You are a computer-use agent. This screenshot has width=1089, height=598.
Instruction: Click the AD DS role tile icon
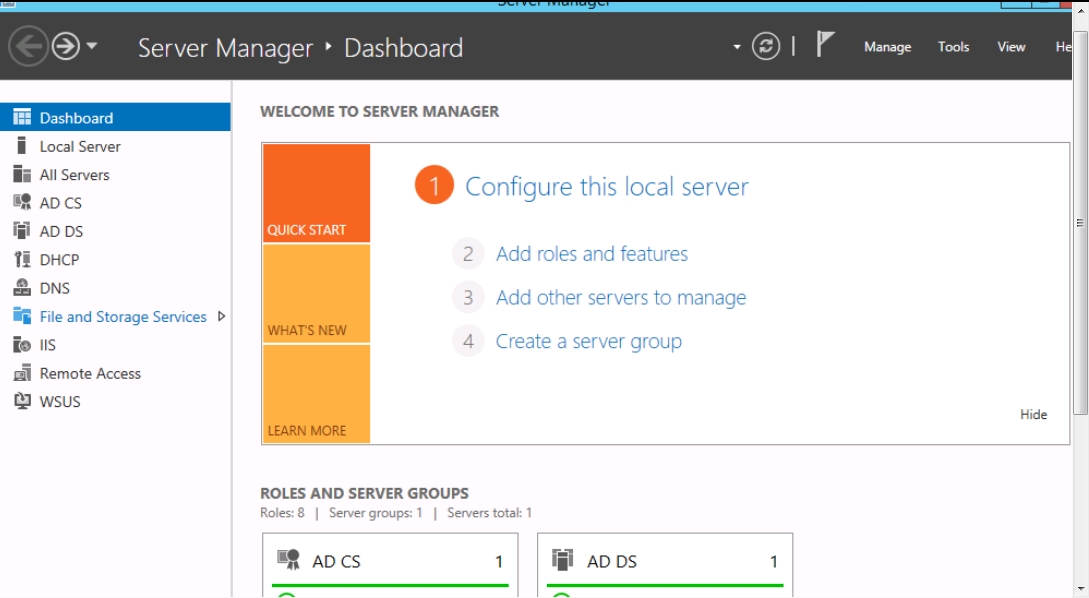(563, 559)
